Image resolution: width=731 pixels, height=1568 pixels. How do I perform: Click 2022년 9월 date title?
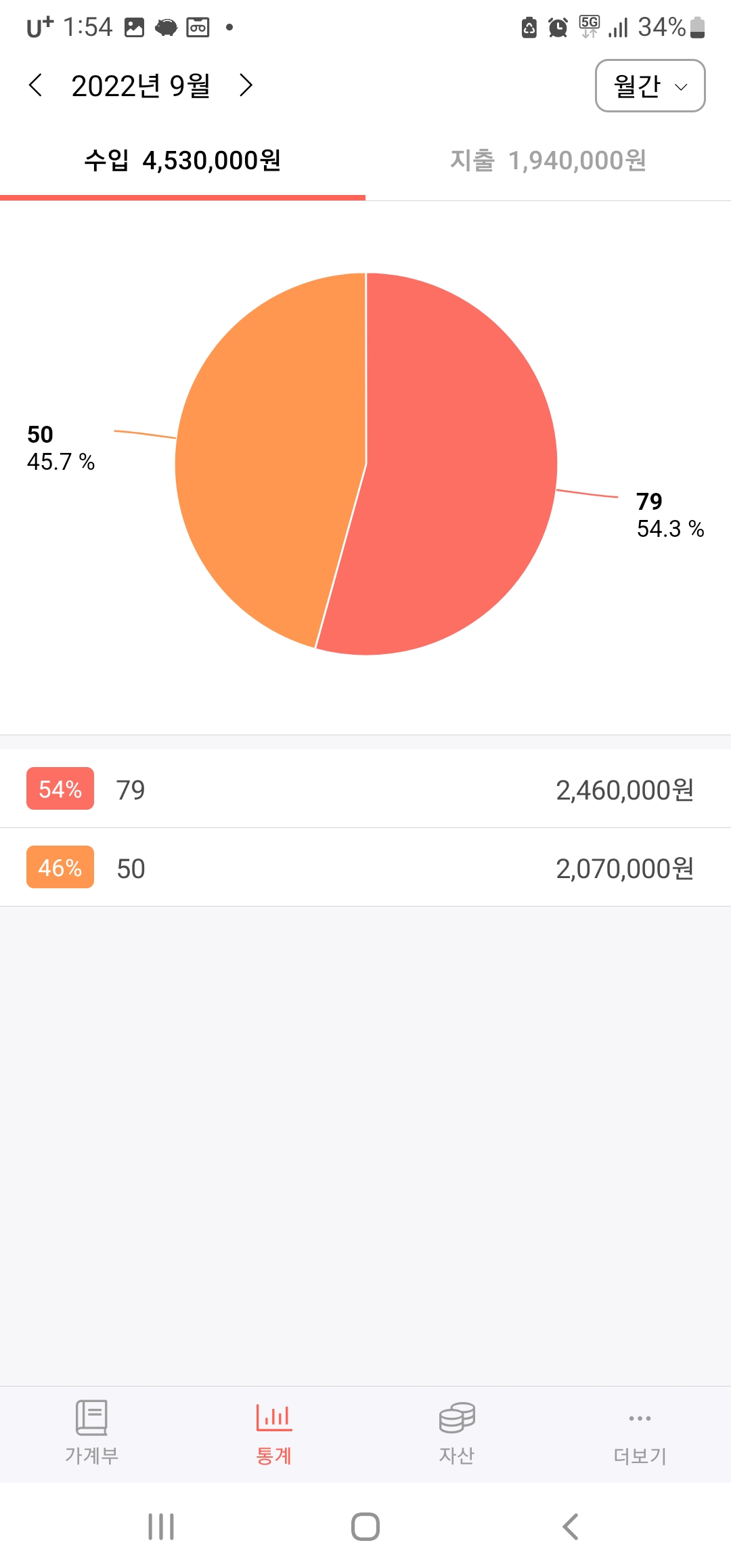pyautogui.click(x=141, y=86)
